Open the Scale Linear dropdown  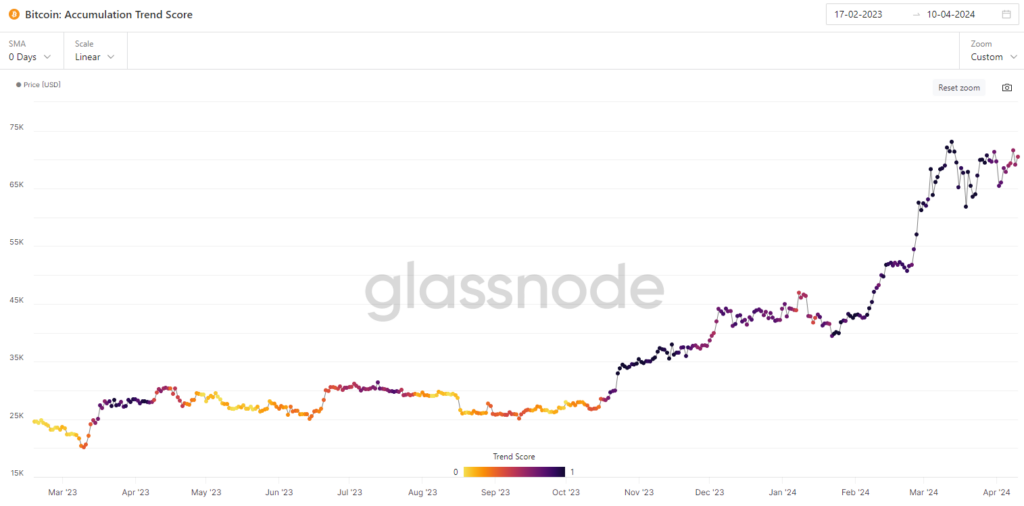click(x=95, y=51)
